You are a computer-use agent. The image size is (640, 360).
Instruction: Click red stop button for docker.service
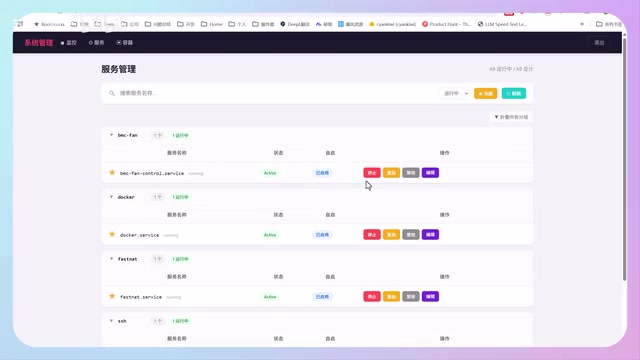click(x=372, y=235)
